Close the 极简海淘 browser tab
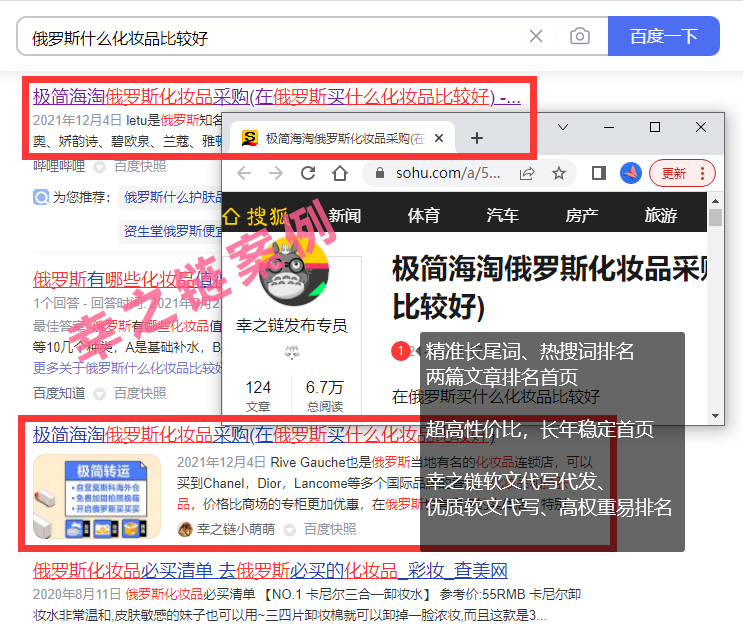 pyautogui.click(x=439, y=138)
